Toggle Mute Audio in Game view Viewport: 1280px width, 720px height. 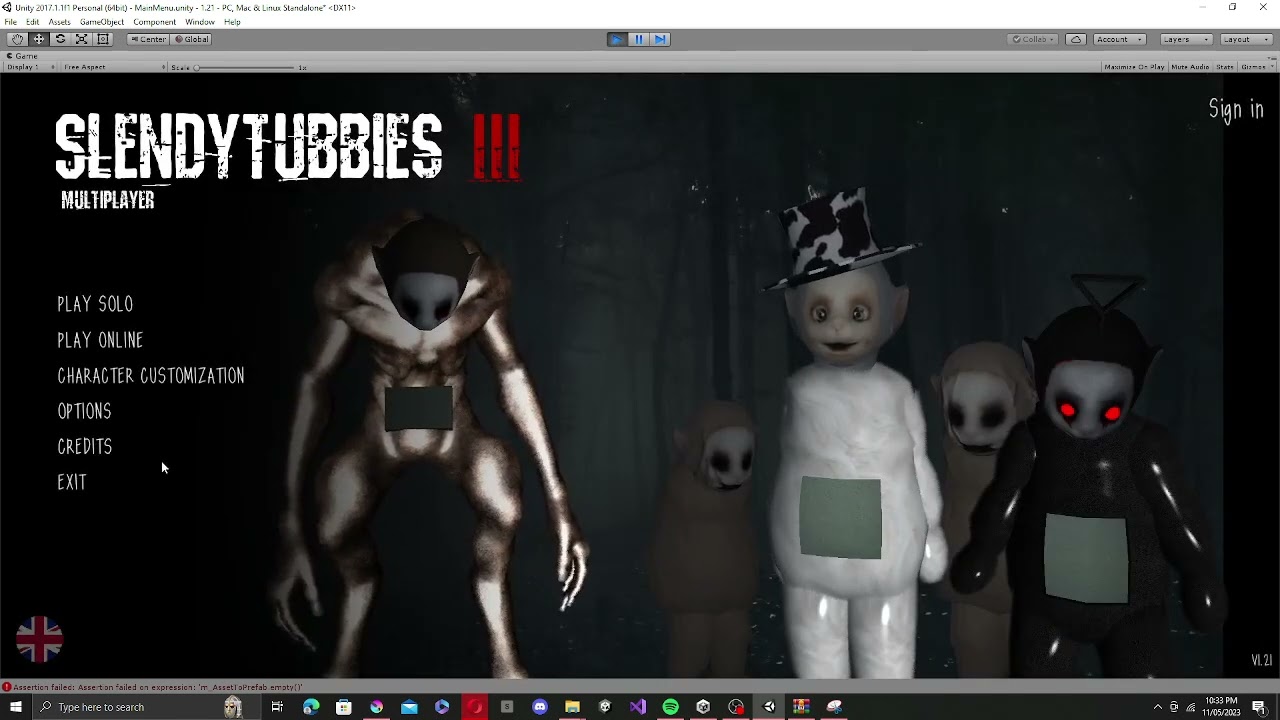[x=1190, y=67]
